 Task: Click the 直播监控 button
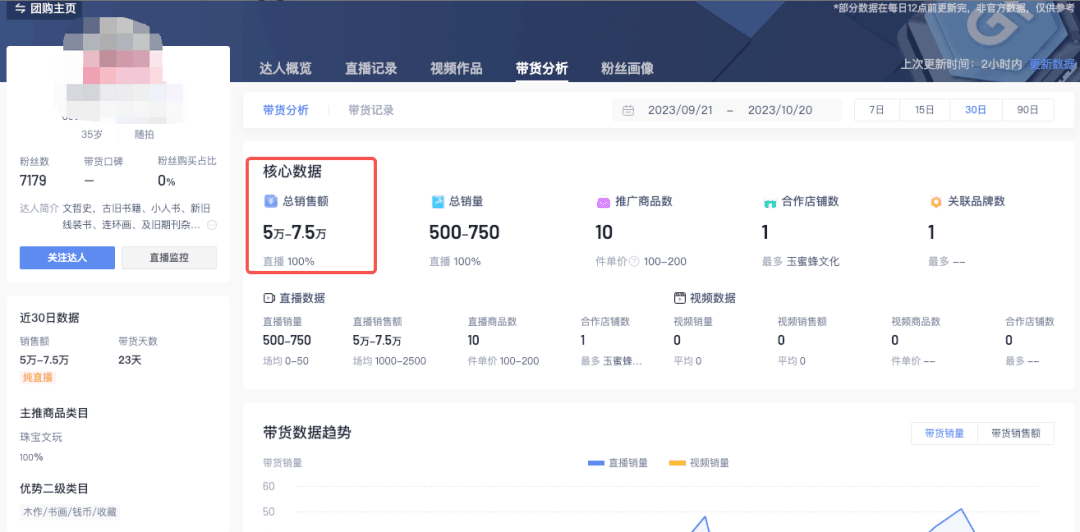(x=169, y=258)
